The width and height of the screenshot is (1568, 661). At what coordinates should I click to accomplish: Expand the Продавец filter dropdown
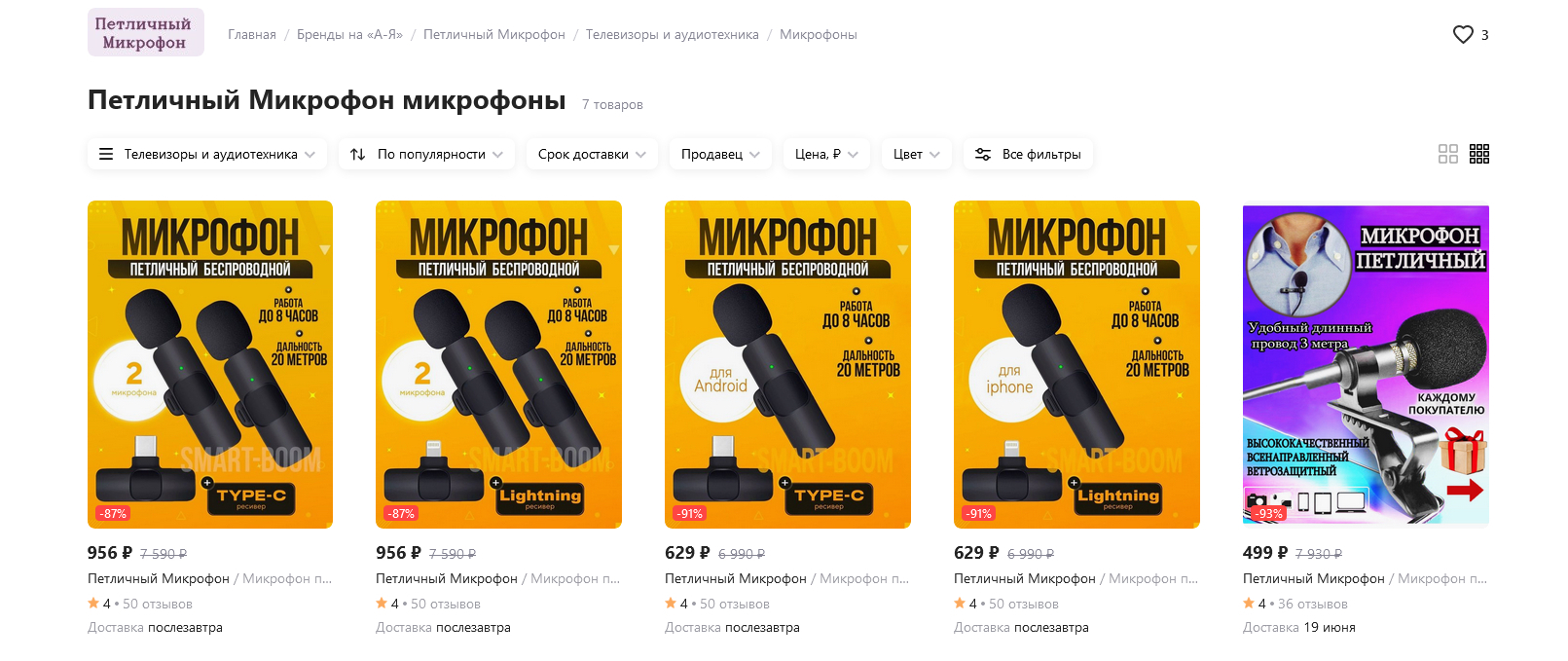click(x=720, y=154)
